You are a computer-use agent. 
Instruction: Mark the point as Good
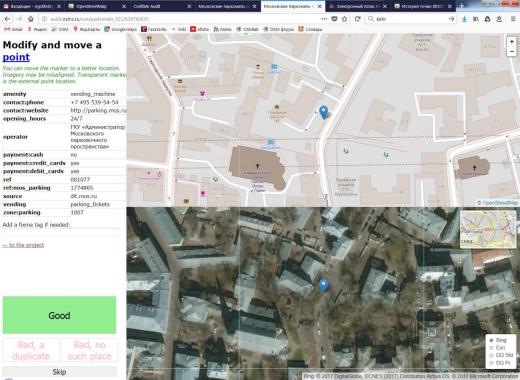(x=59, y=315)
